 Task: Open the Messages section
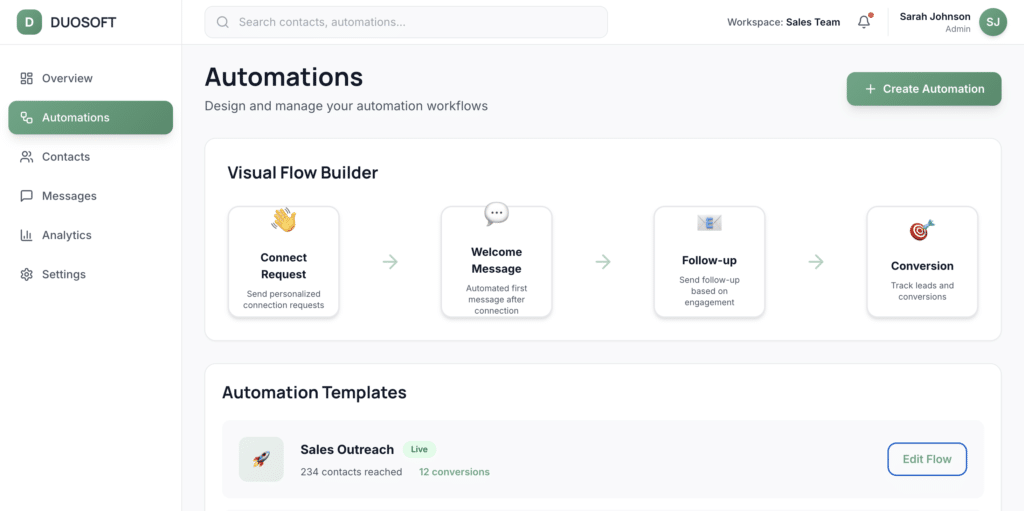click(x=69, y=196)
